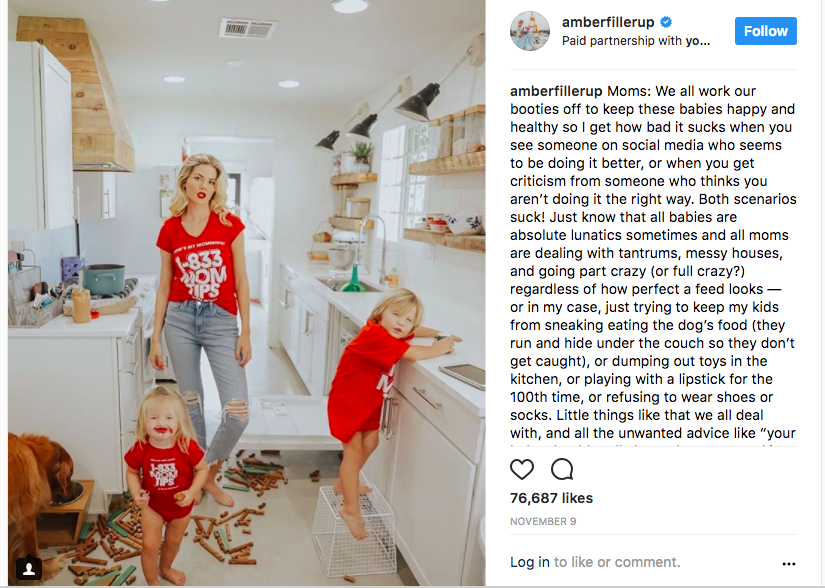Click the 'to like or comment.' prompt text
The height and width of the screenshot is (588, 825).
click(x=617, y=562)
